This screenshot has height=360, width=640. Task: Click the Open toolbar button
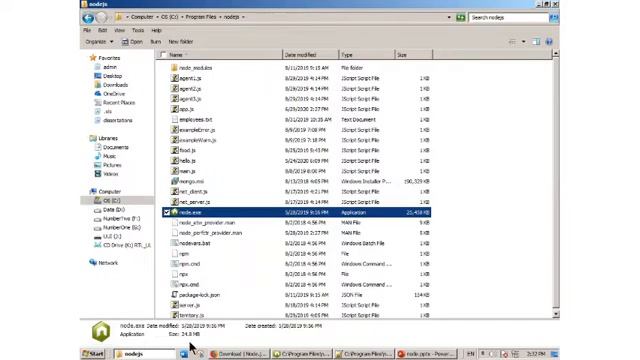[x=132, y=42]
